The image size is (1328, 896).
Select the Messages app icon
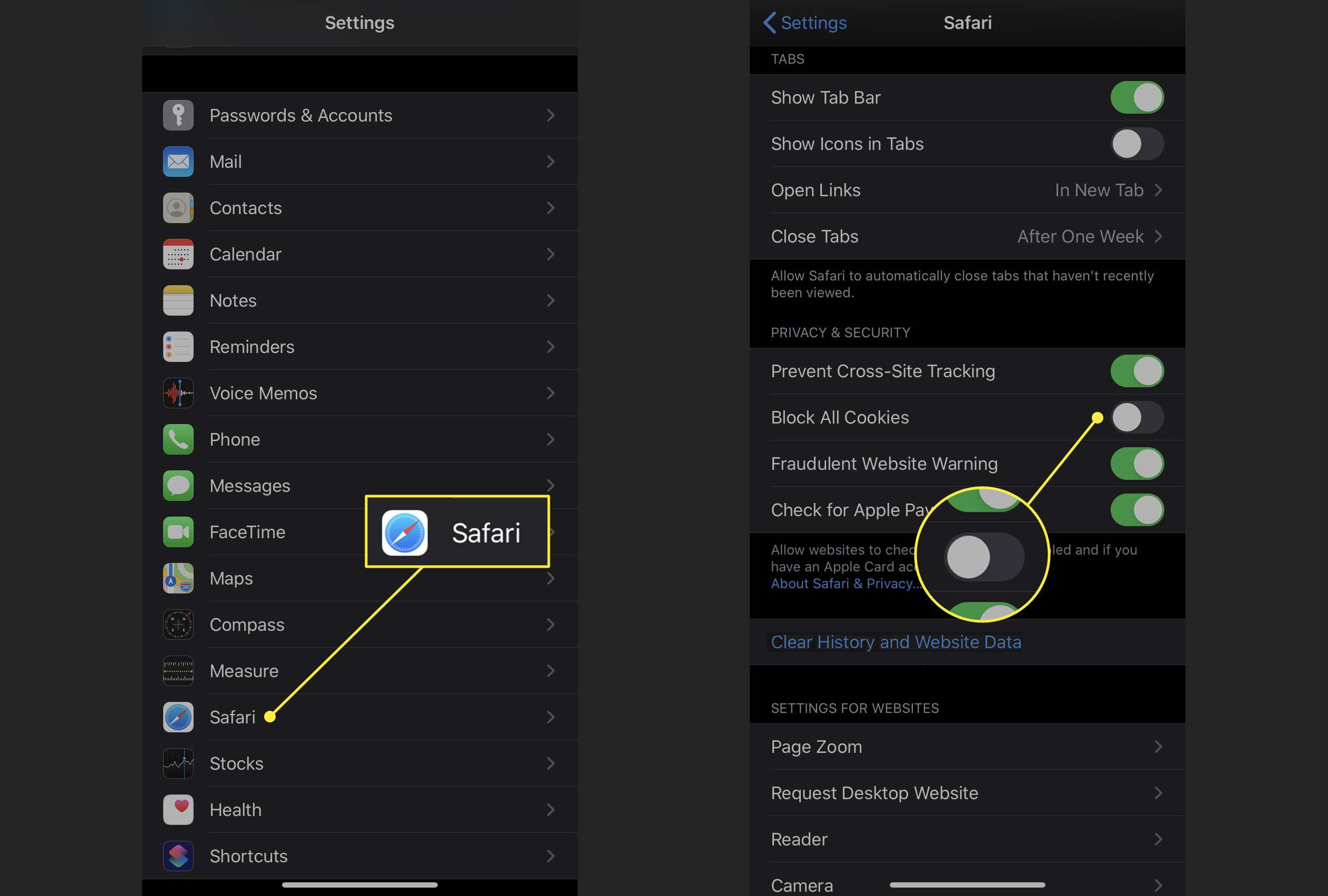(179, 485)
